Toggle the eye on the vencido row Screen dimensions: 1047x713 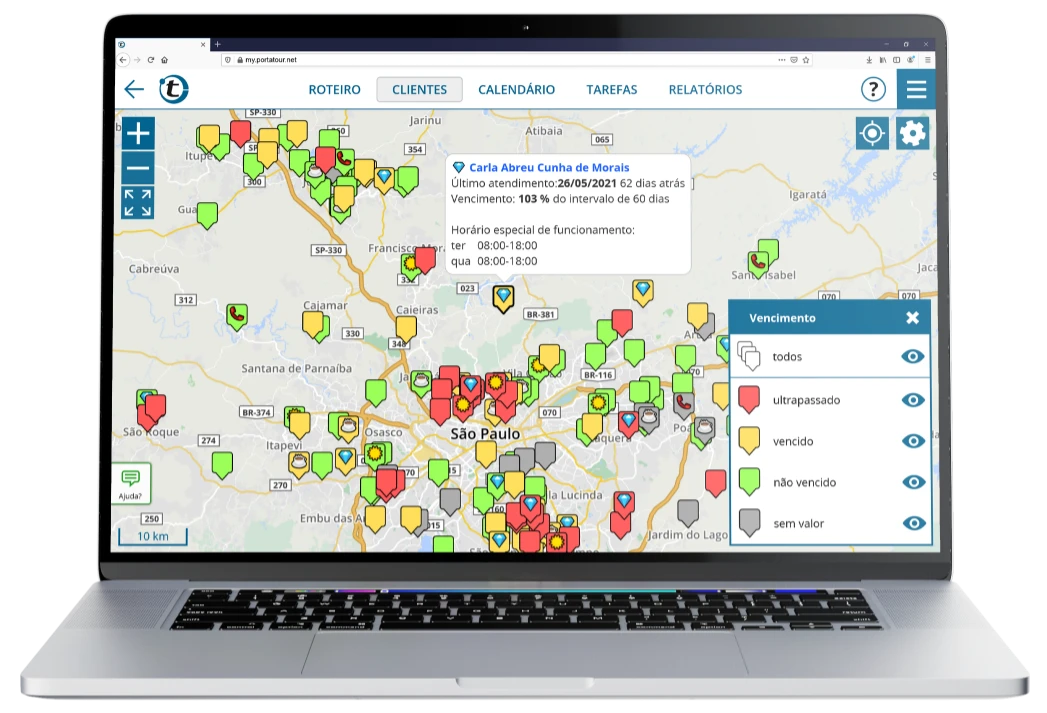913,441
